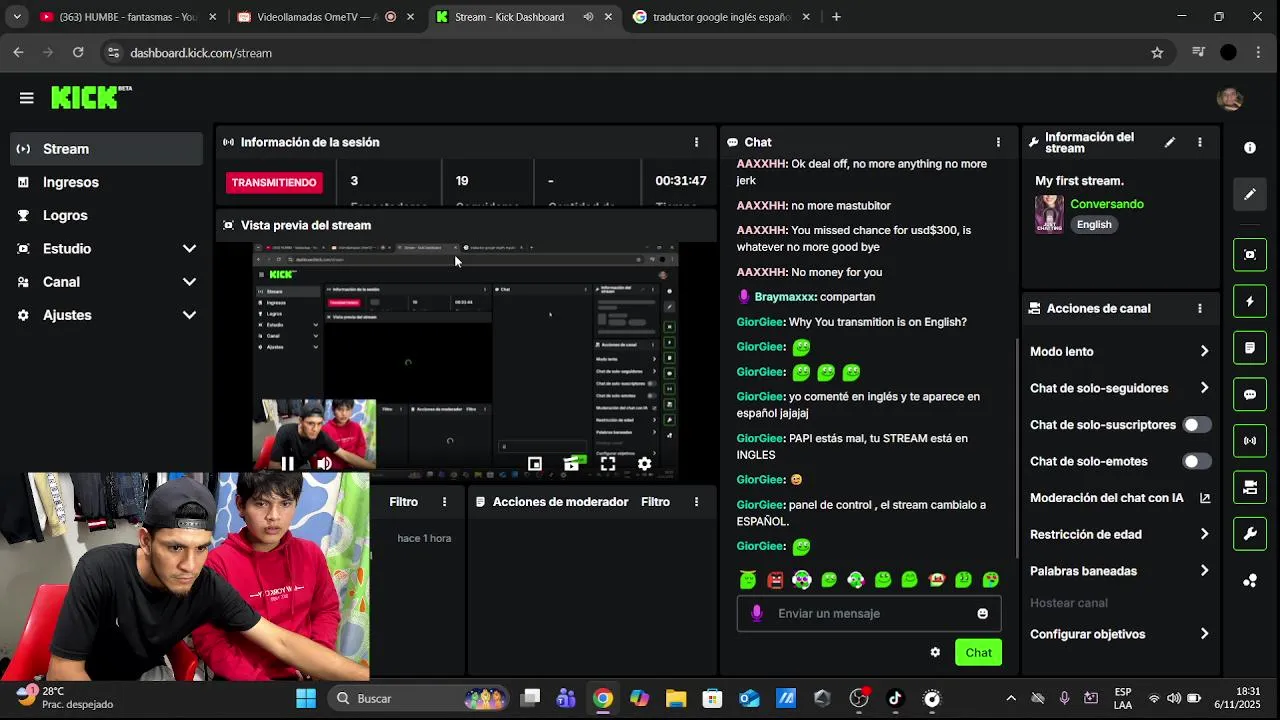Open Acciones de canal three-dot menu
The width and height of the screenshot is (1280, 720).
tap(1199, 309)
